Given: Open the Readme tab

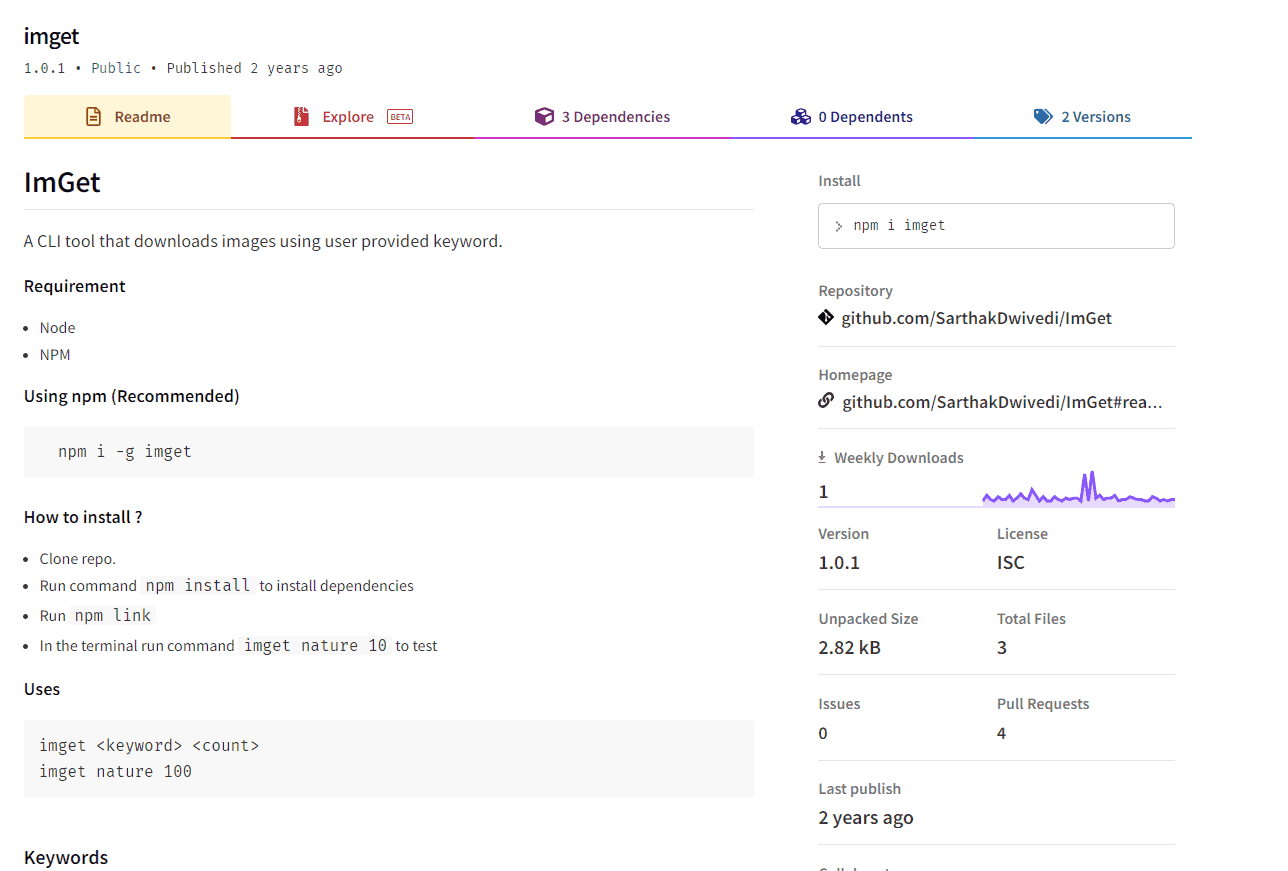Looking at the screenshot, I should 142,117.
